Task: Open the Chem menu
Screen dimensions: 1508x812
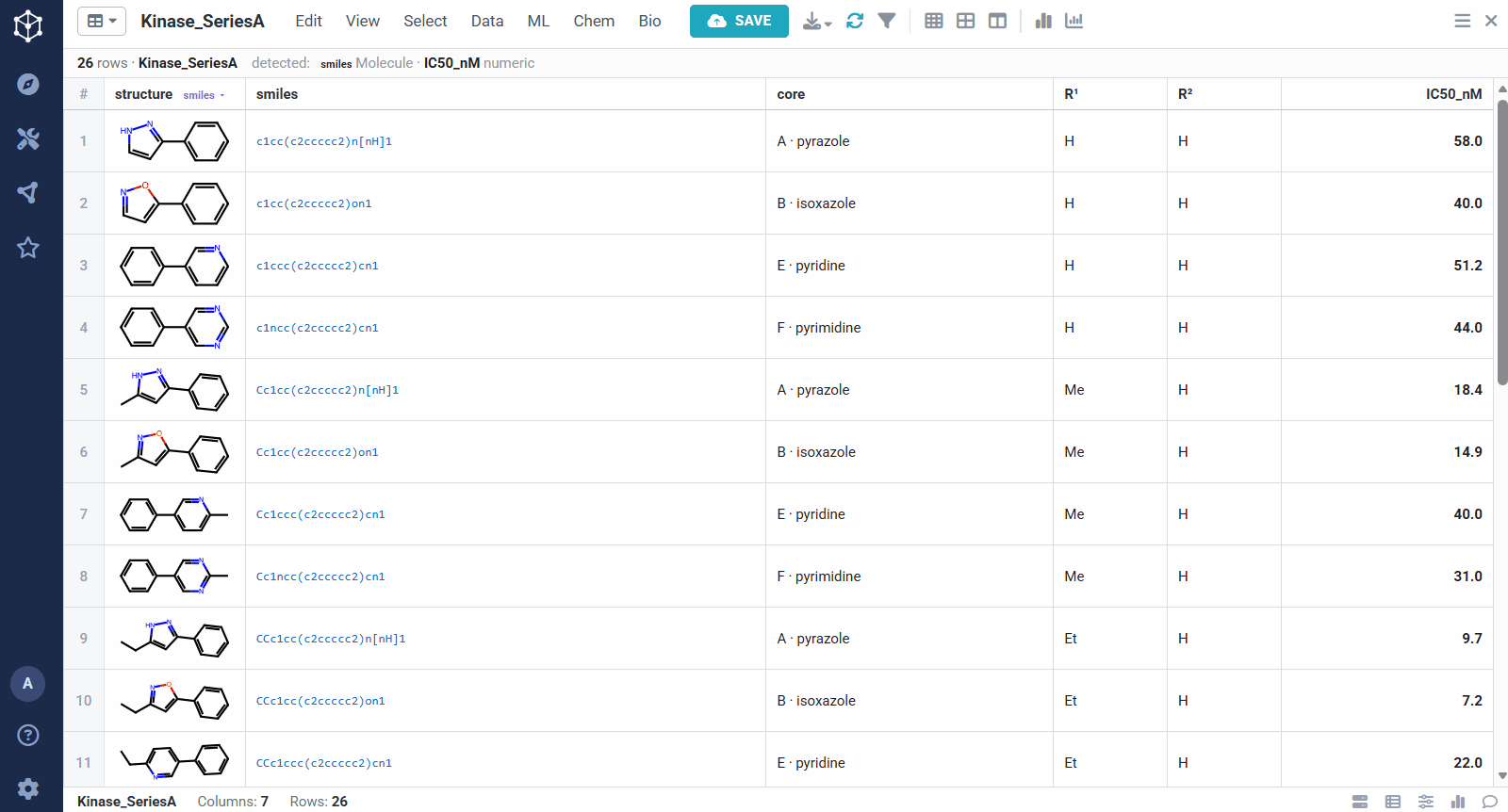Action: pos(594,21)
